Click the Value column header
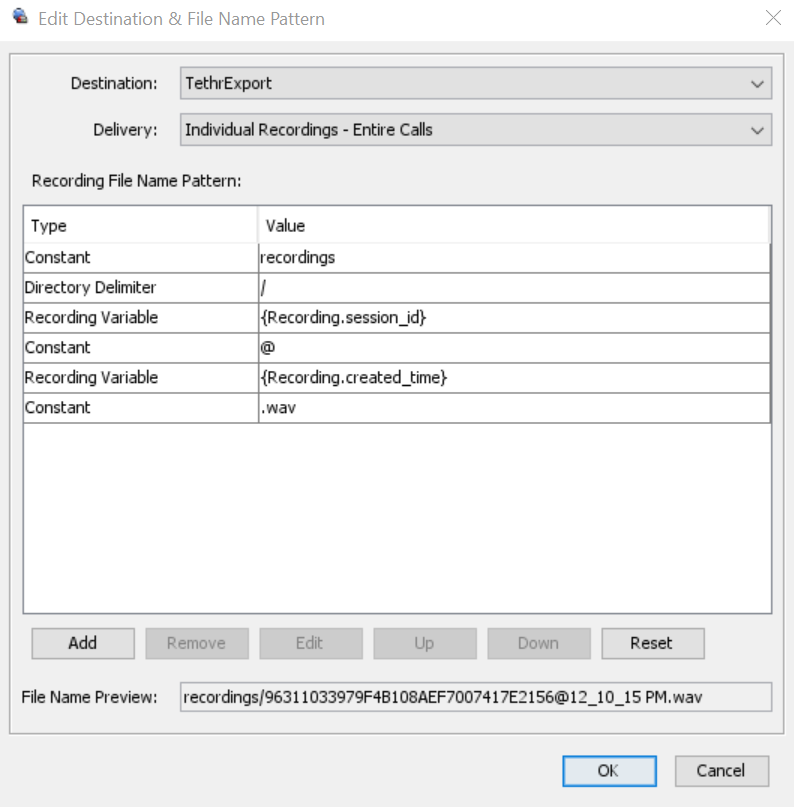Screen dimensions: 794x807 [x=513, y=226]
